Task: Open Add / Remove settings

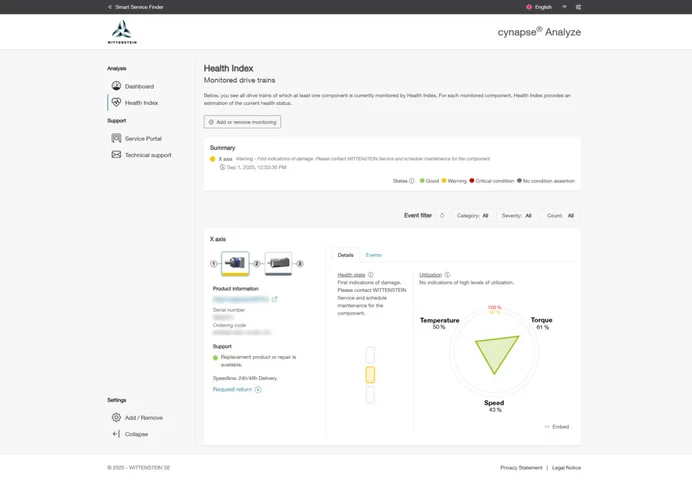Action: pyautogui.click(x=143, y=418)
